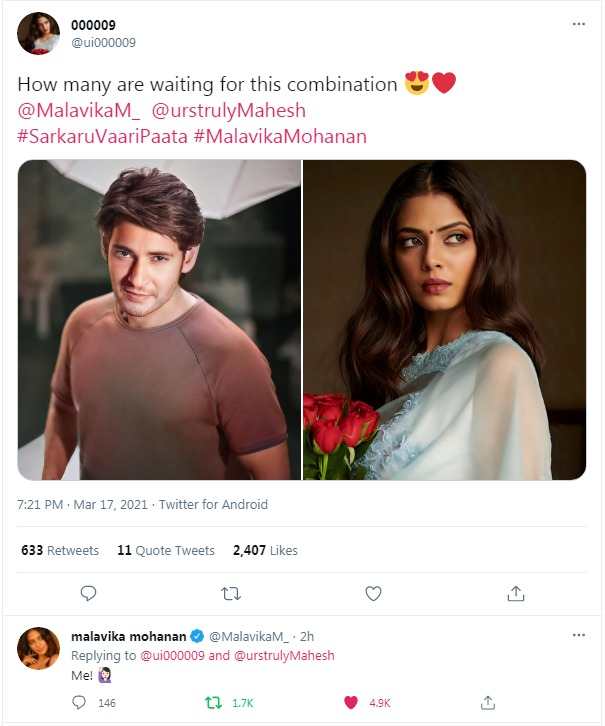Open the @MalavikaM_ mention in the tweet text
The image size is (605, 726).
coord(79,110)
